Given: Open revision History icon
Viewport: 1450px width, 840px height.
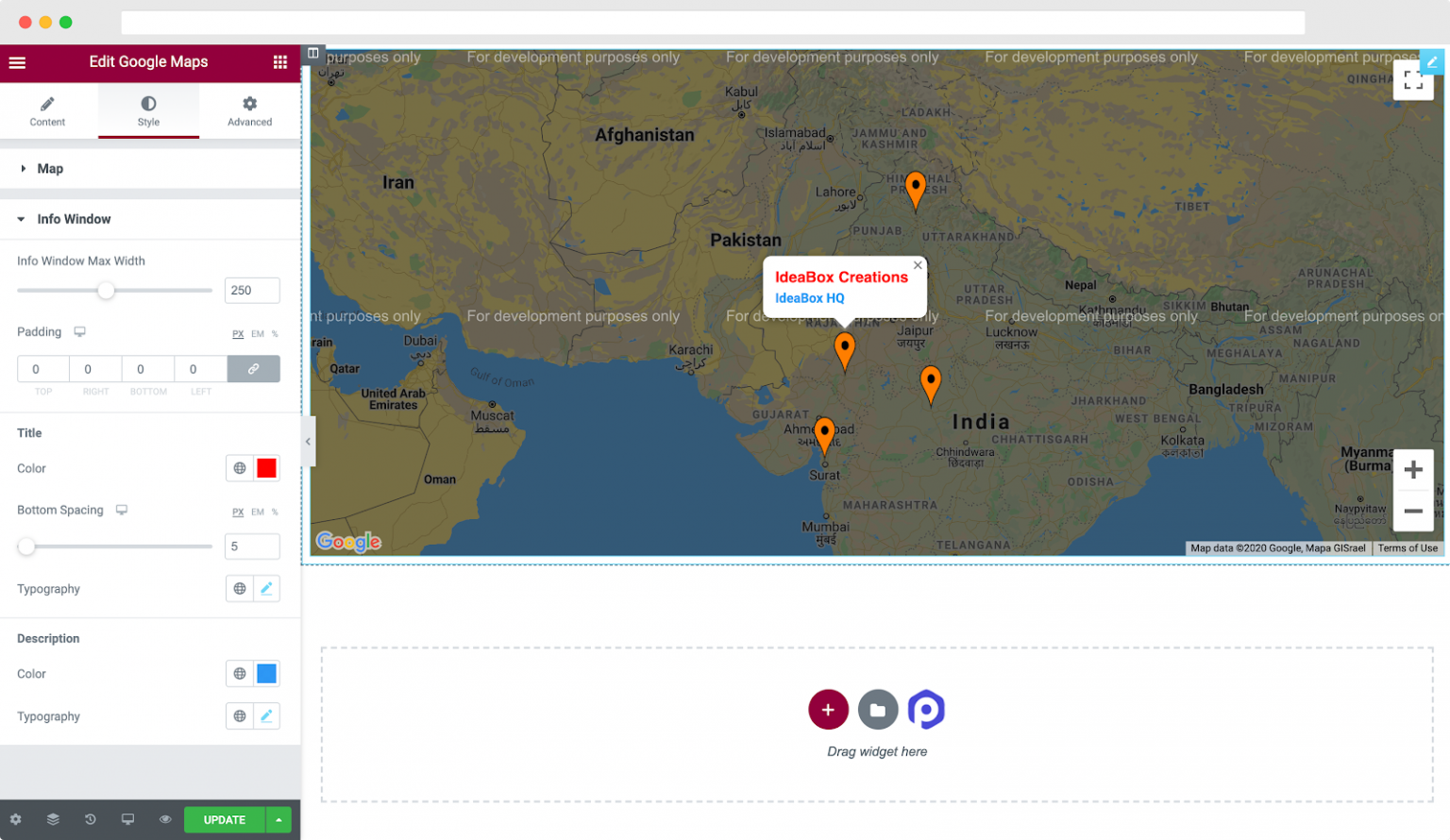Looking at the screenshot, I should (x=91, y=819).
